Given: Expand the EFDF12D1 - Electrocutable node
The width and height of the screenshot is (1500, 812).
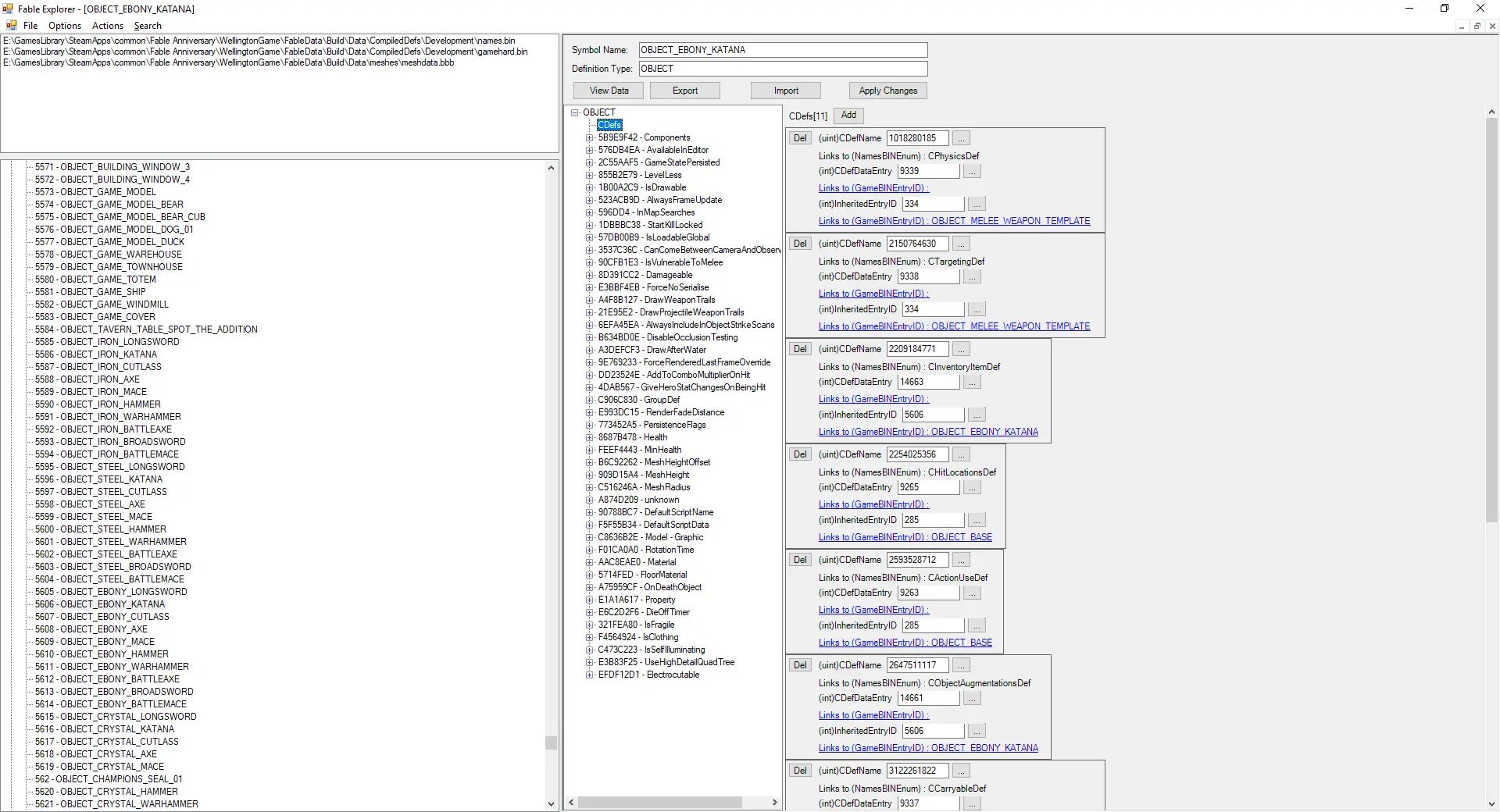Looking at the screenshot, I should click(590, 675).
